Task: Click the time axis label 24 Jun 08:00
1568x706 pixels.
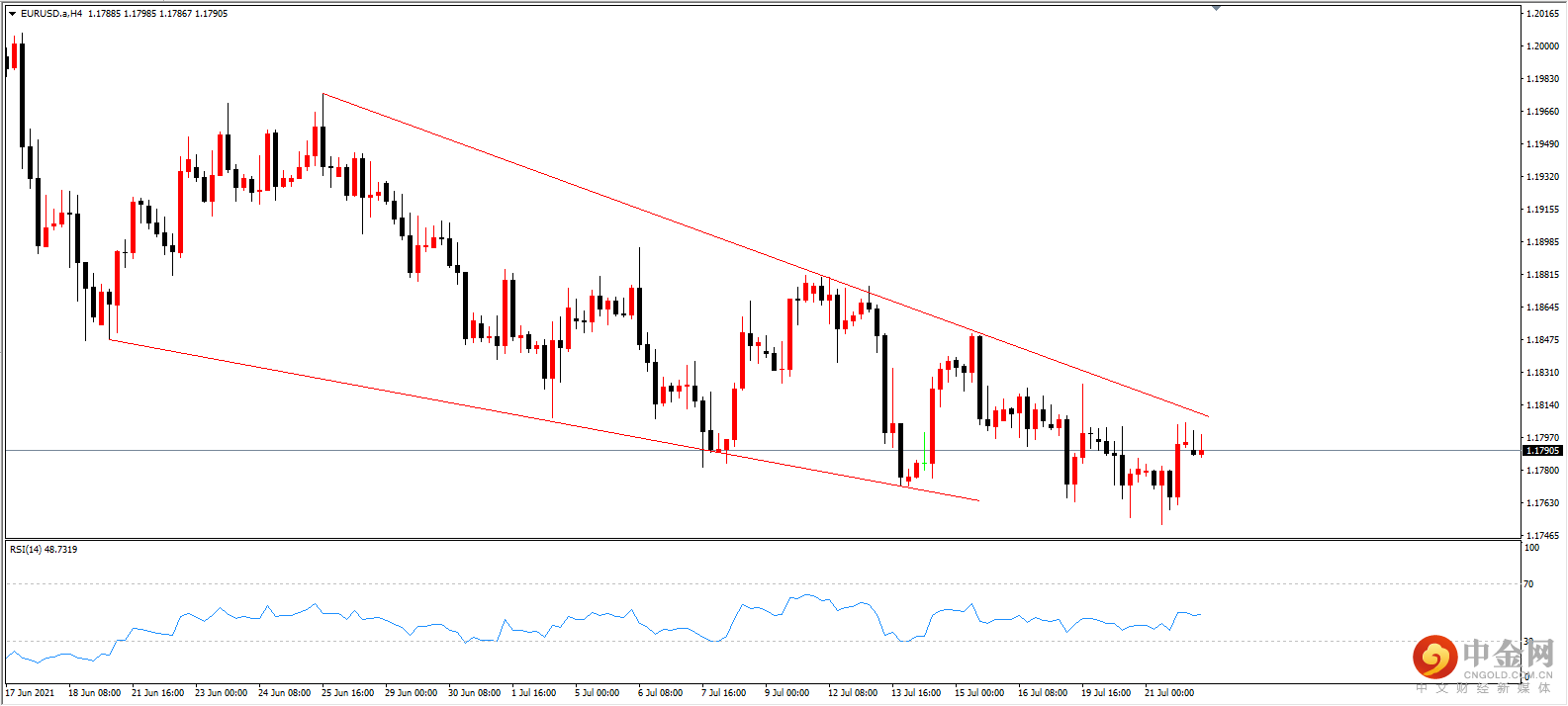Action: 285,693
